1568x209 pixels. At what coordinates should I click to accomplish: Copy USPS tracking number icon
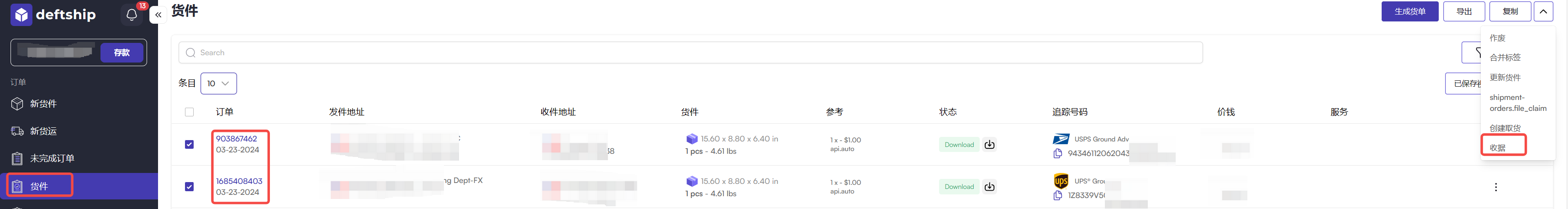coord(1057,154)
